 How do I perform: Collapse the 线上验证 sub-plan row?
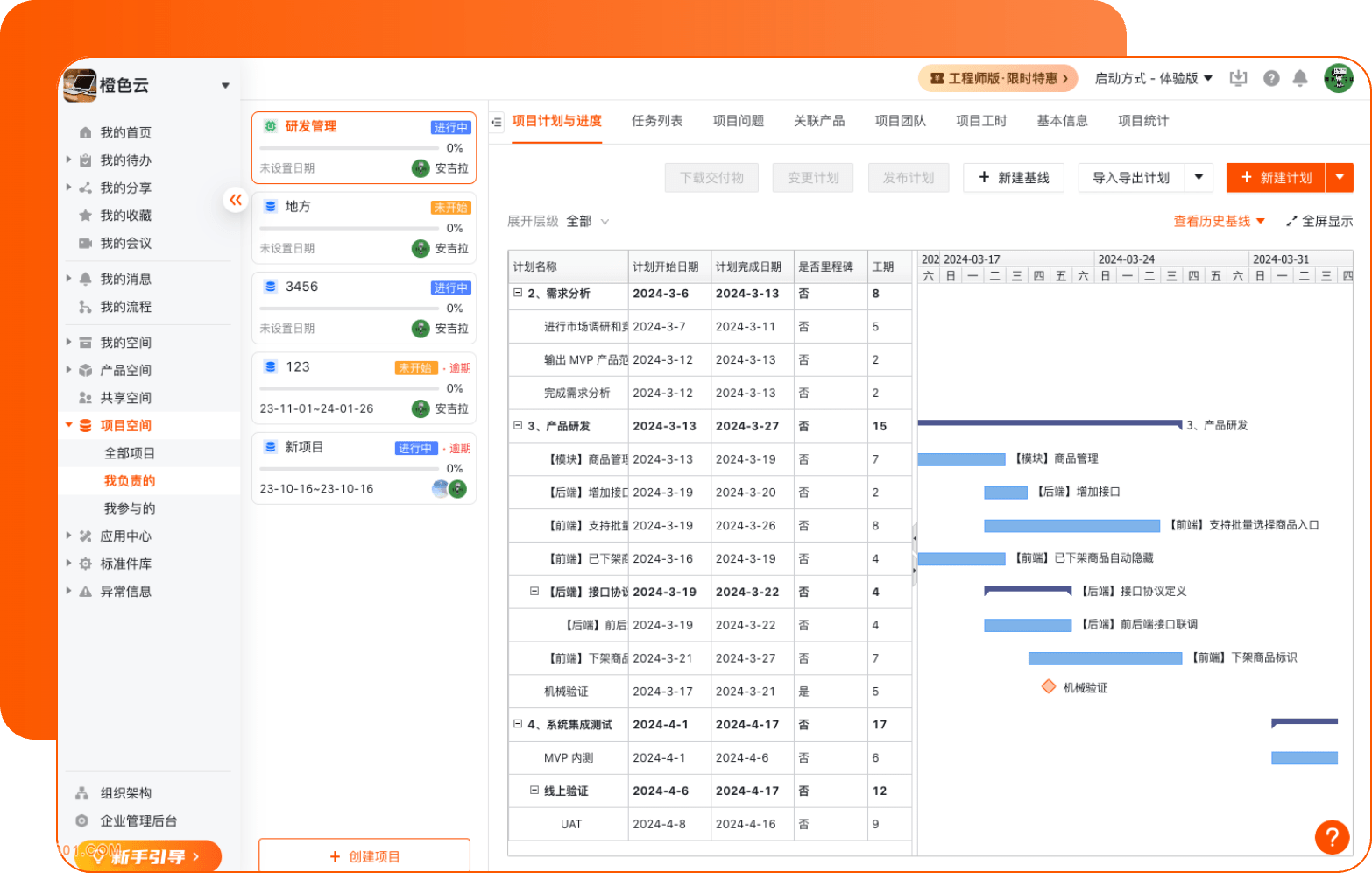(x=534, y=791)
